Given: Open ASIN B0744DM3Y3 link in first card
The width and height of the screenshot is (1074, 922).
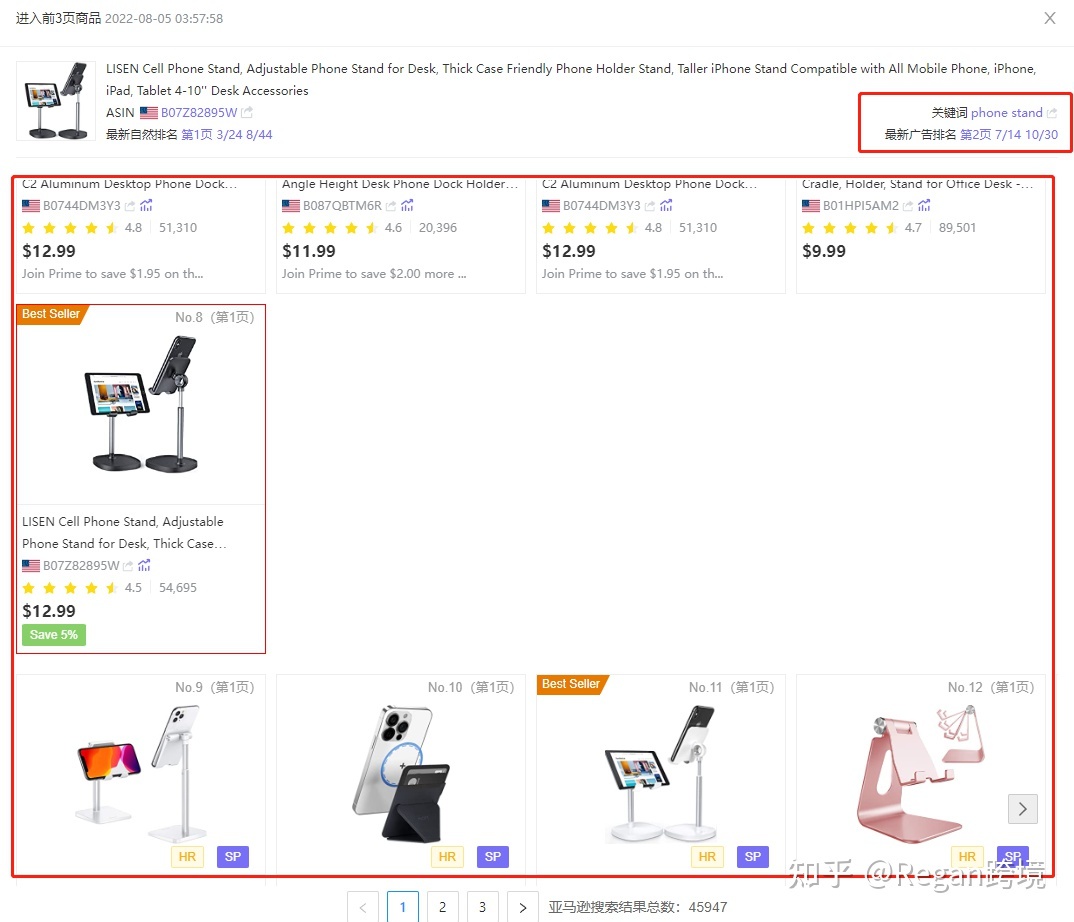Looking at the screenshot, I should coord(82,205).
